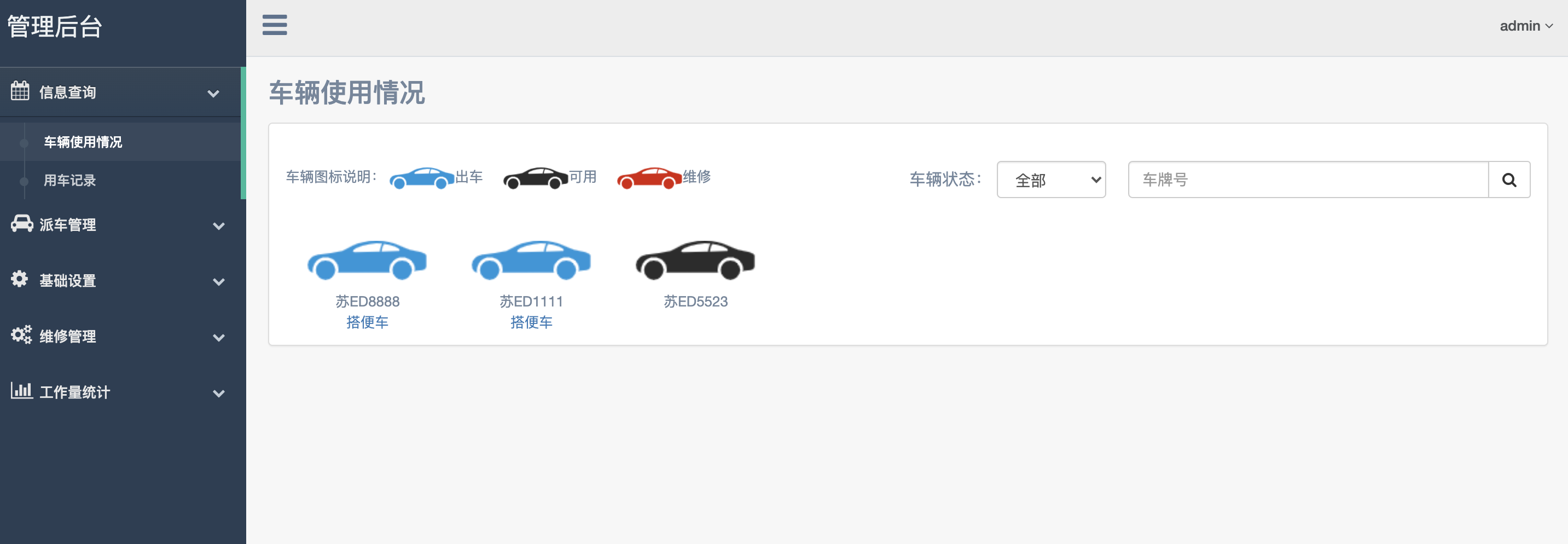This screenshot has height=544, width=1568.
Task: Click the 车辆使用情况 page heading
Action: coord(347,92)
